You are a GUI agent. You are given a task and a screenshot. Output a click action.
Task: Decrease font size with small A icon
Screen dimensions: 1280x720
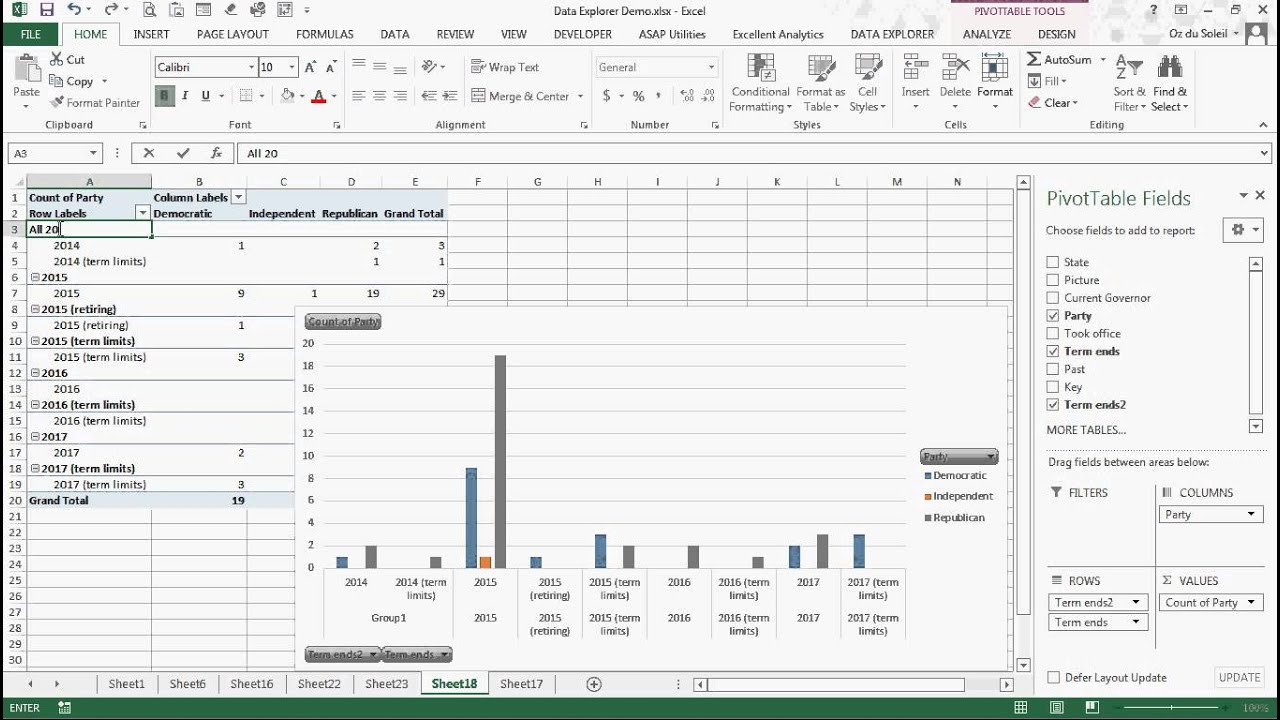[x=331, y=67]
